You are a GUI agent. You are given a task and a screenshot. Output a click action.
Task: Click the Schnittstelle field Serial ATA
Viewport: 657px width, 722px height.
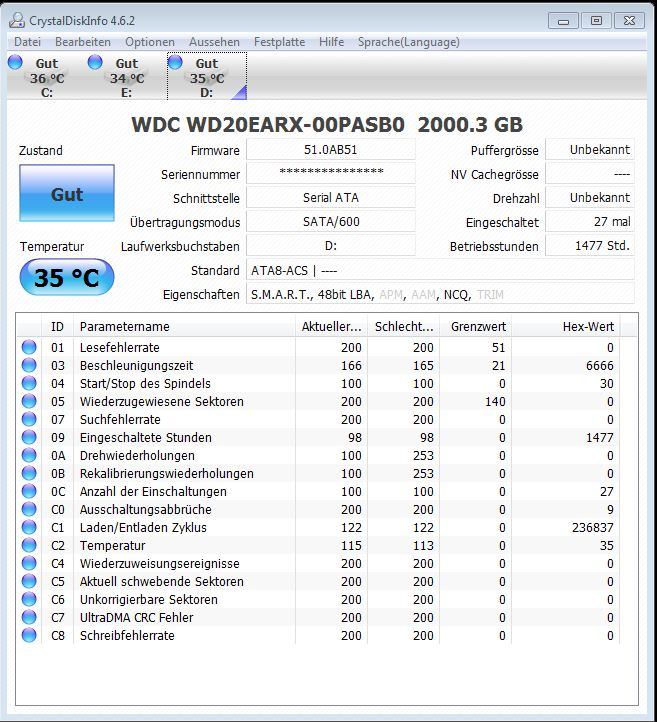331,198
